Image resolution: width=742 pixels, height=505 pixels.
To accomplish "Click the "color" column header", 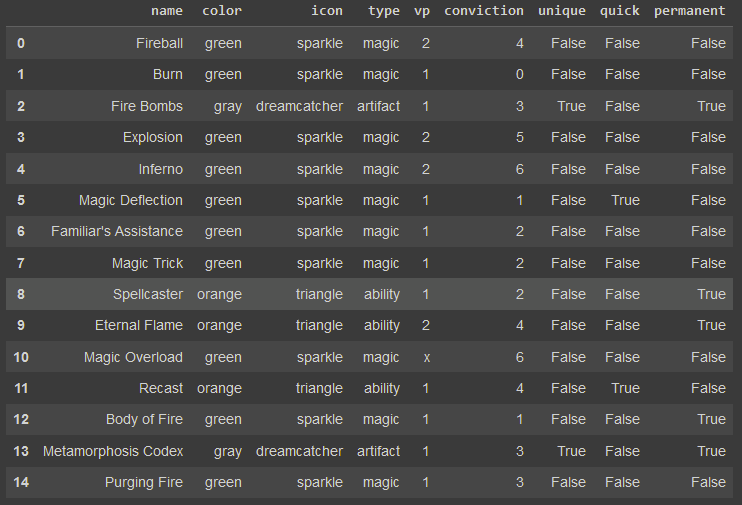I will coord(221,11).
